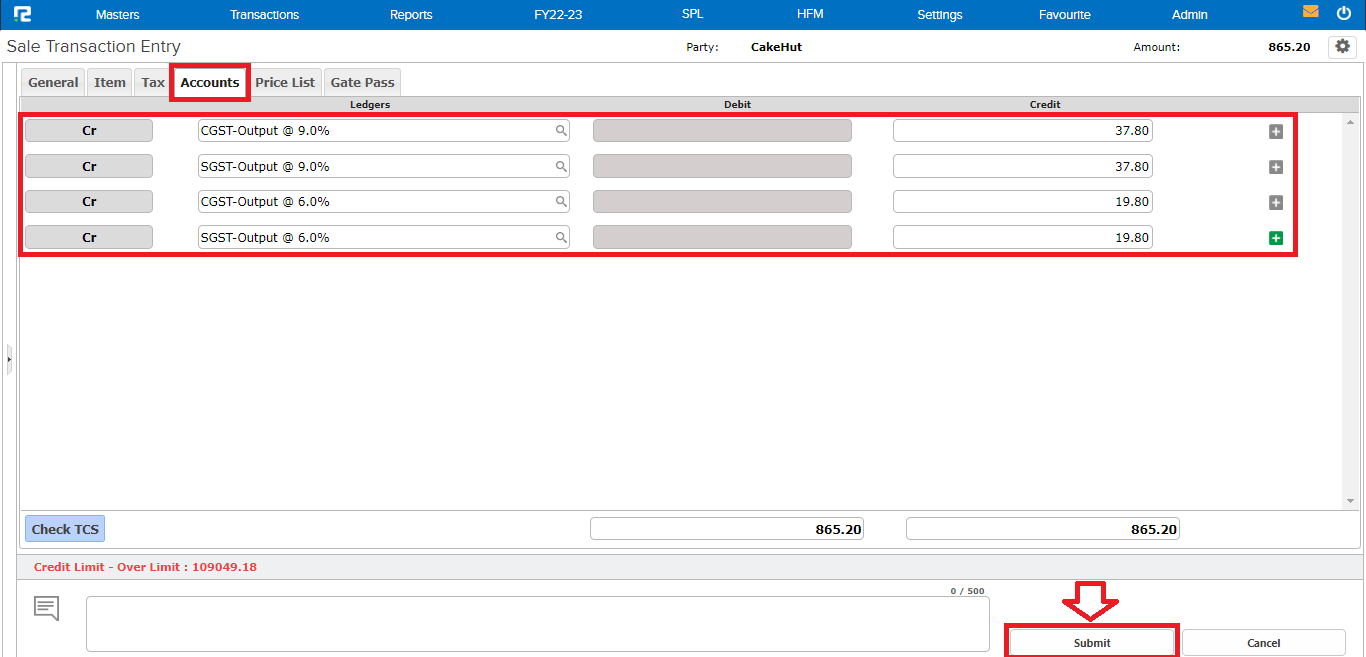Open ledger search for SGST-Output @ 6.0%
Viewport: 1366px width, 657px height.
(x=561, y=237)
